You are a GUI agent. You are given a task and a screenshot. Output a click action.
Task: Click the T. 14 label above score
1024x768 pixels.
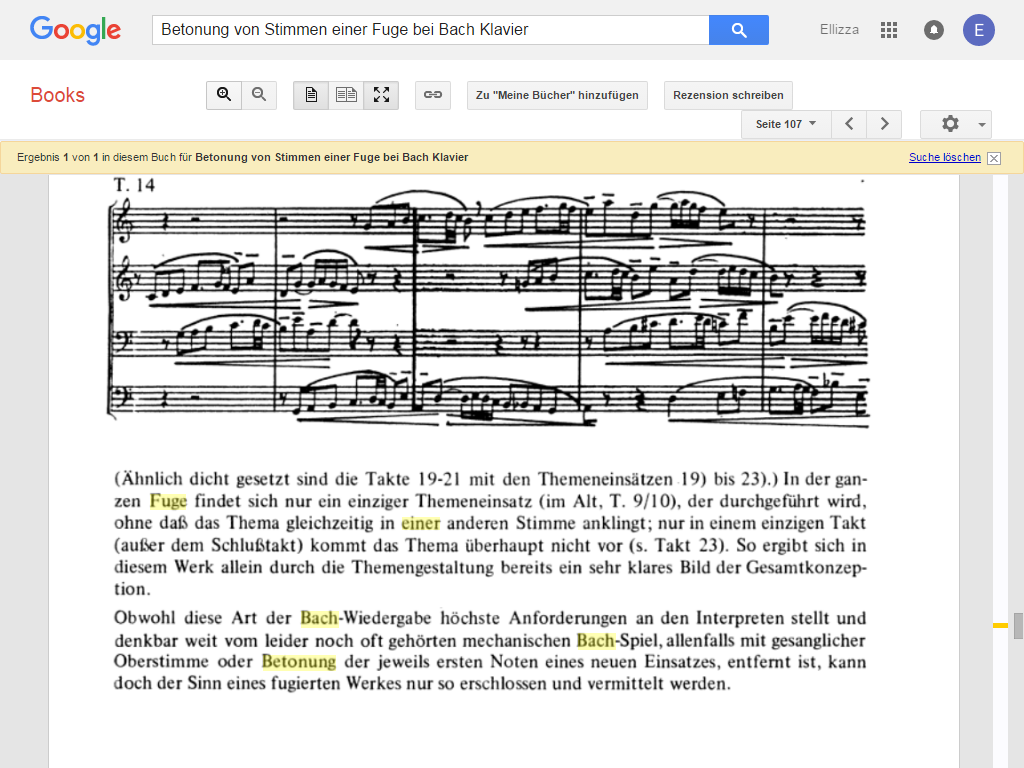click(x=134, y=185)
